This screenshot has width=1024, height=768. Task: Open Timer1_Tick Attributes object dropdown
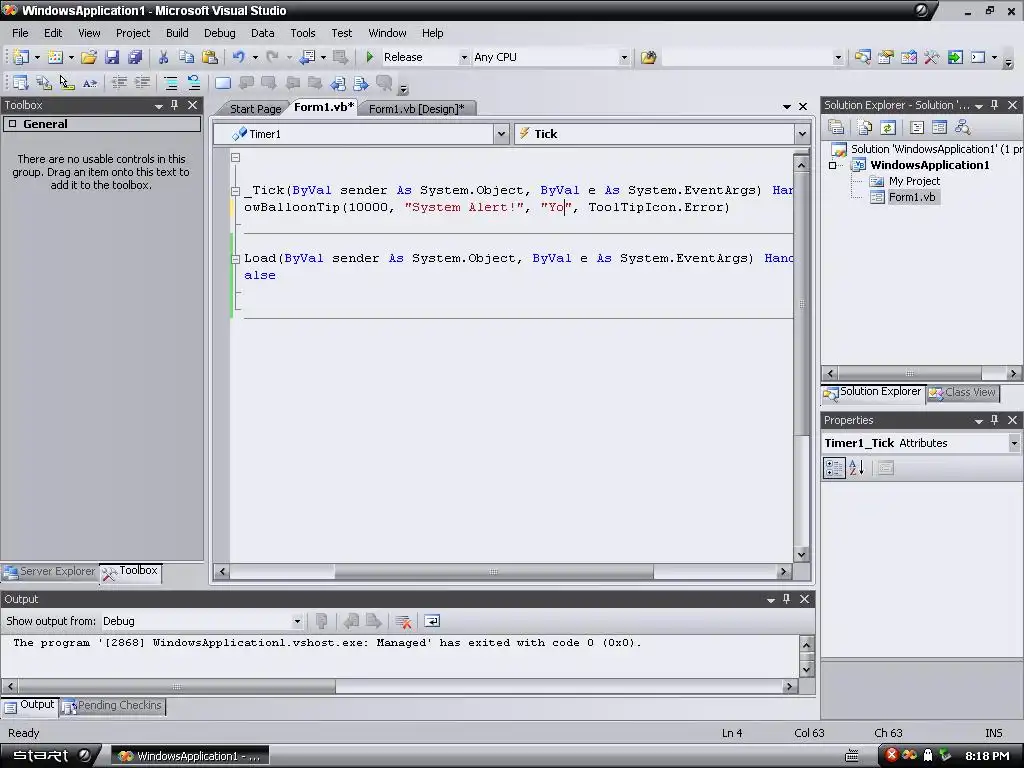point(1014,443)
